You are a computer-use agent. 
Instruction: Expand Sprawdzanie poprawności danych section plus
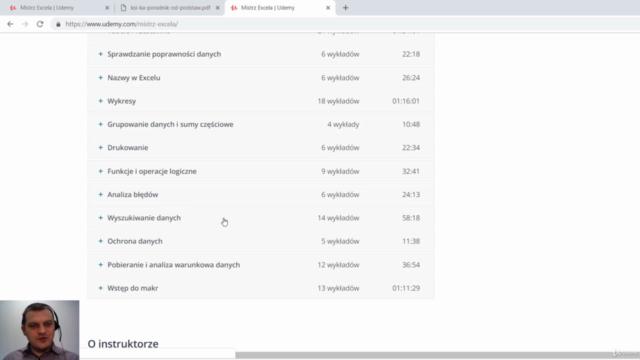[100, 54]
